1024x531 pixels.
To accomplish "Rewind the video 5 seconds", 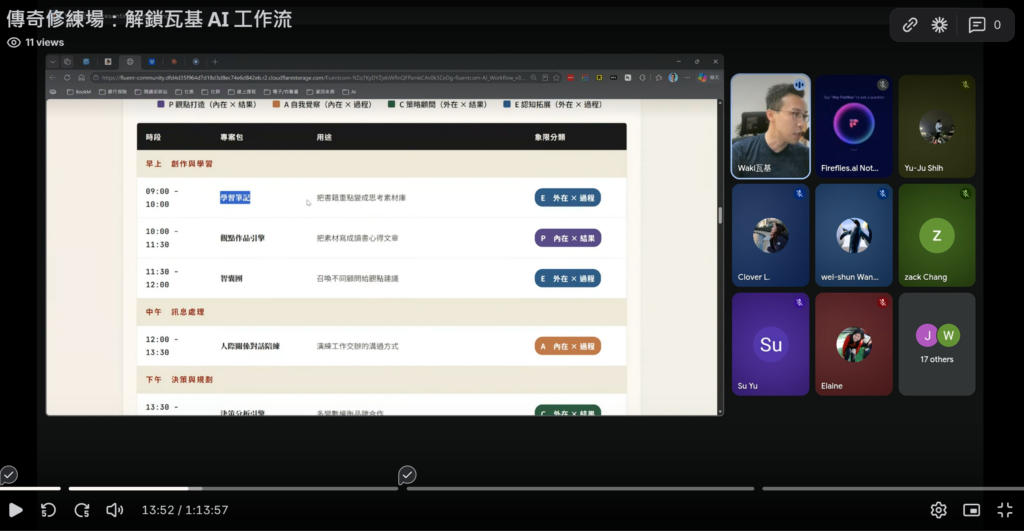I will pos(48,510).
